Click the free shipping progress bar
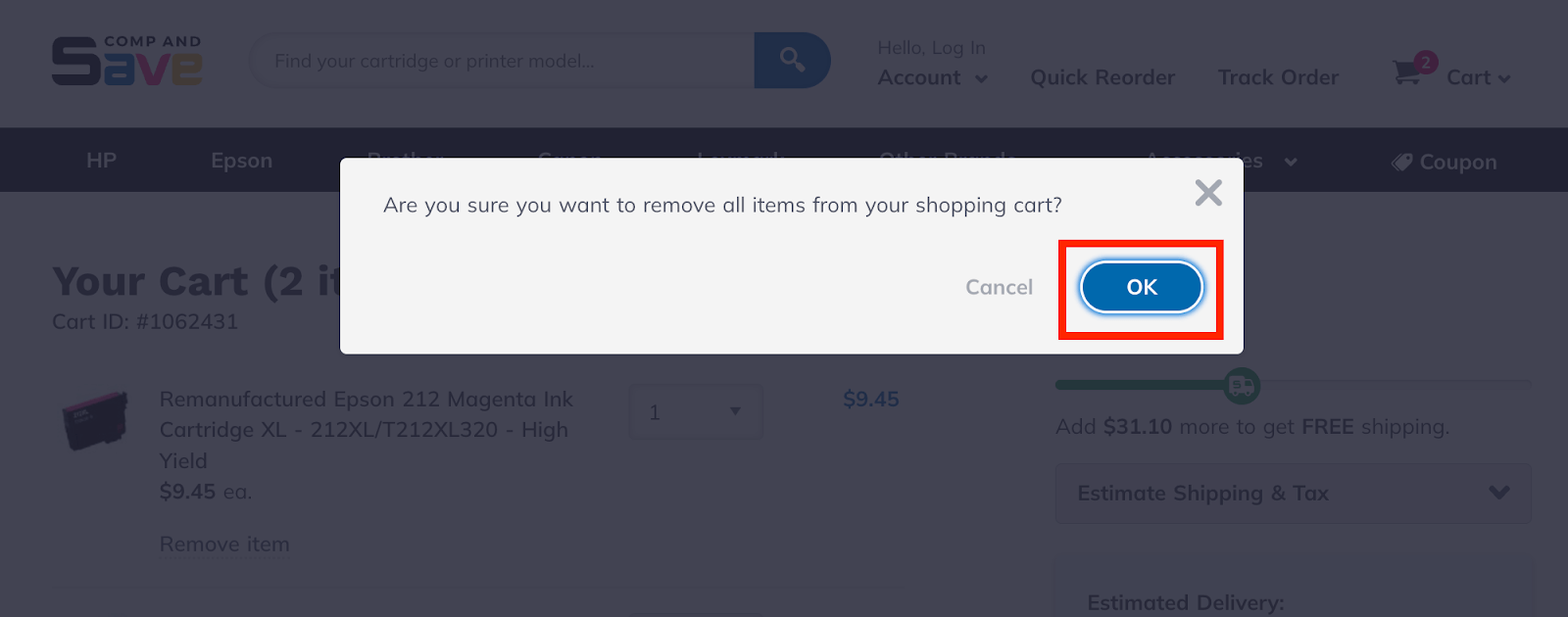Screen dimensions: 1568x617 click(1137, 385)
